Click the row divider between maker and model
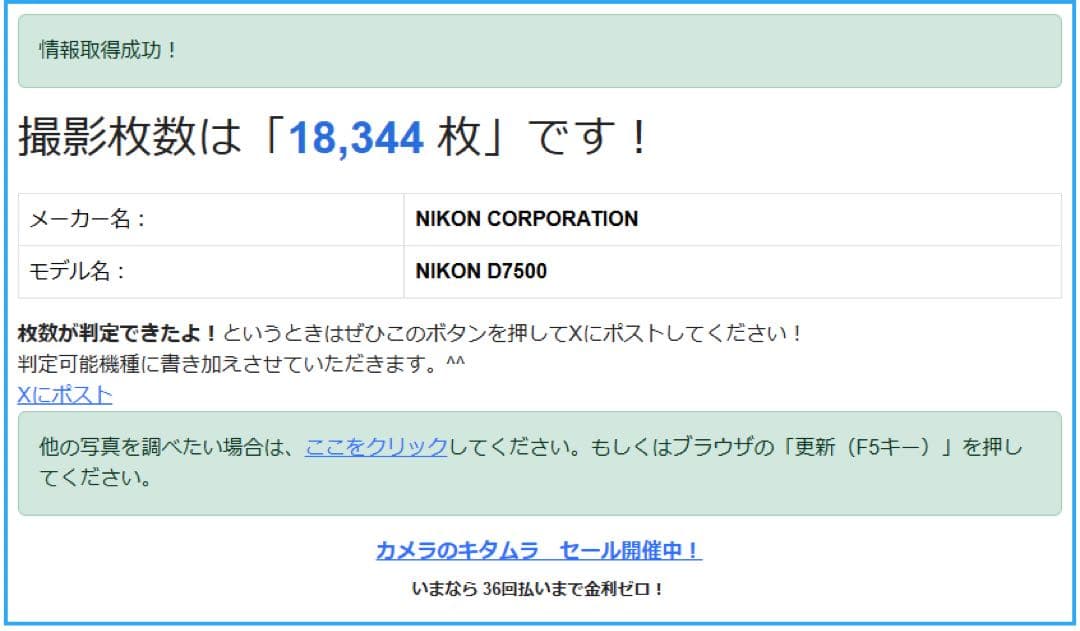 click(540, 245)
